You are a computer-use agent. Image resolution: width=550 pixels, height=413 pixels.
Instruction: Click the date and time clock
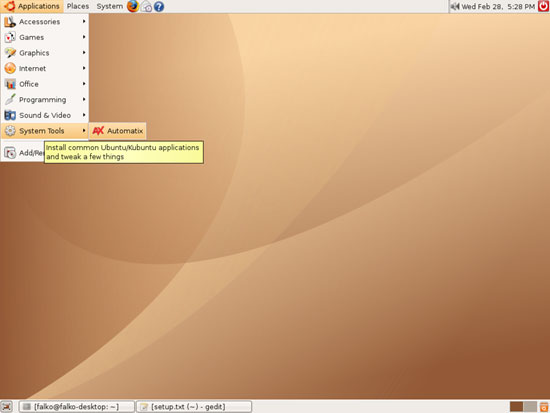click(x=498, y=6)
